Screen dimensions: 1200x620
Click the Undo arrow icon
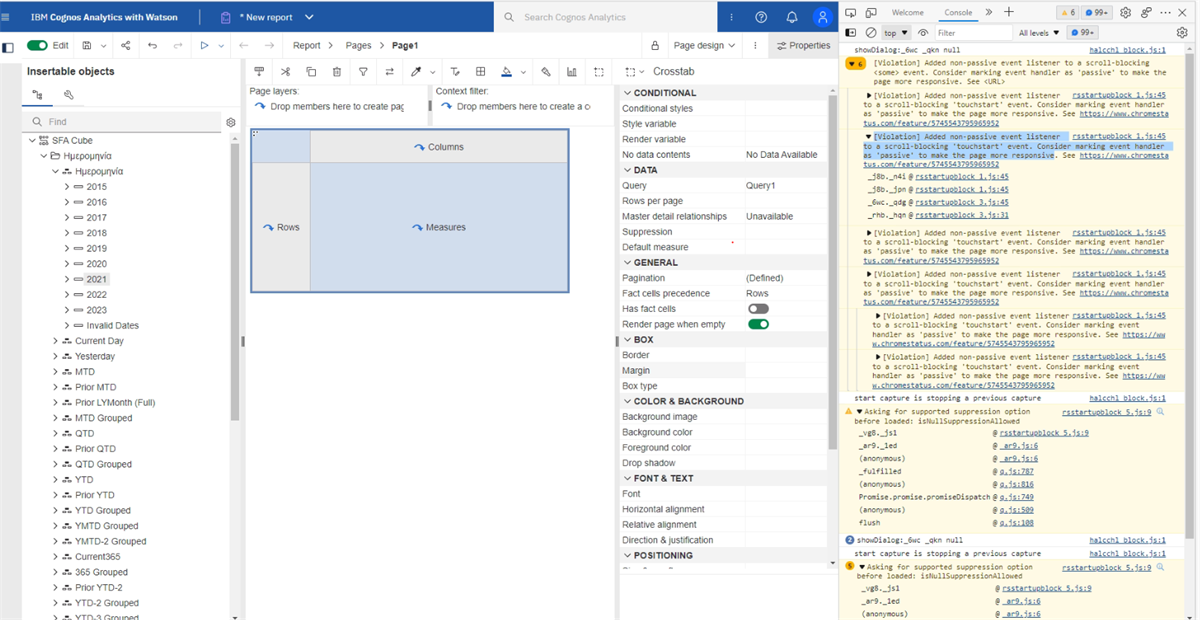152,45
